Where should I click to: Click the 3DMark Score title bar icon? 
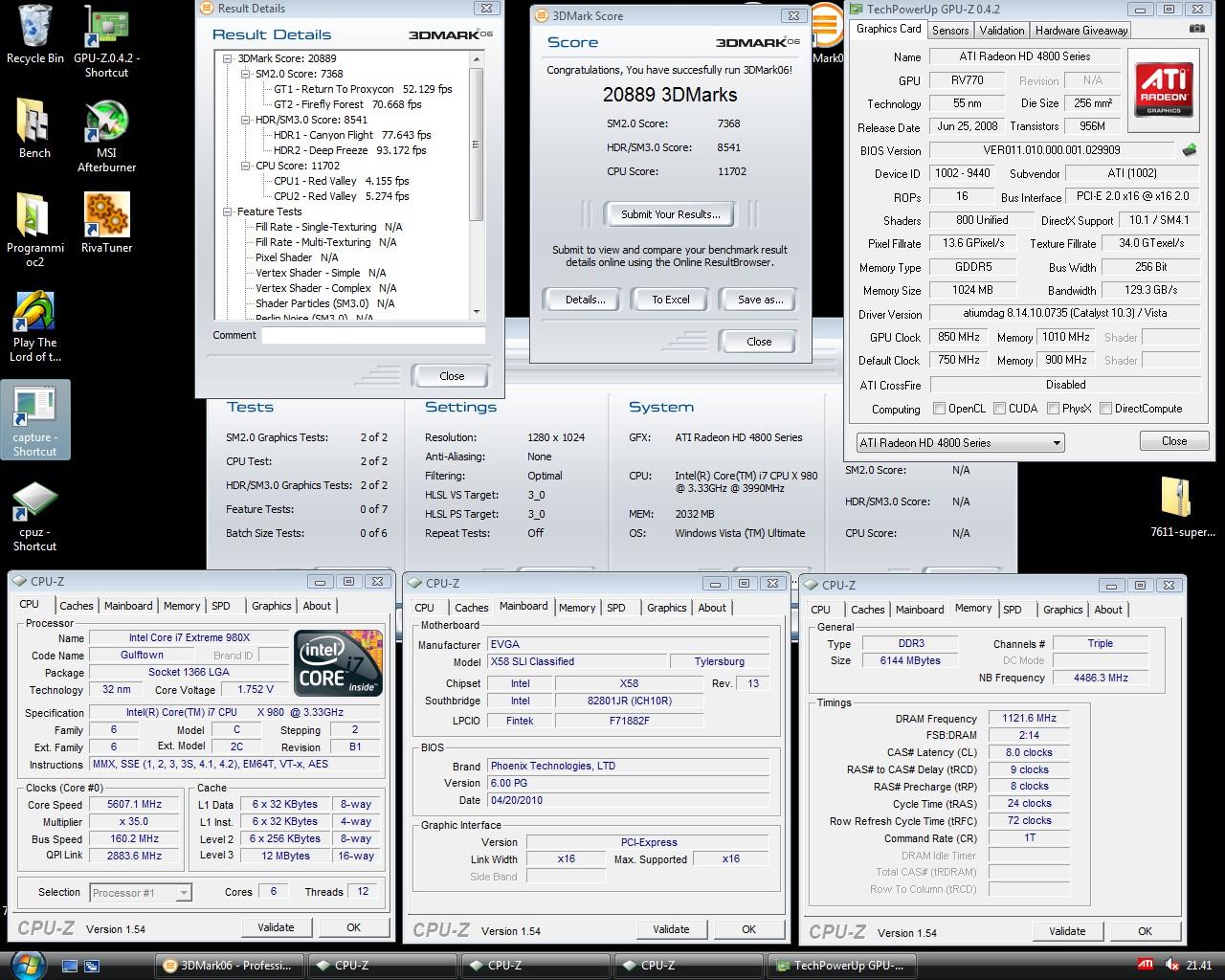coord(543,16)
